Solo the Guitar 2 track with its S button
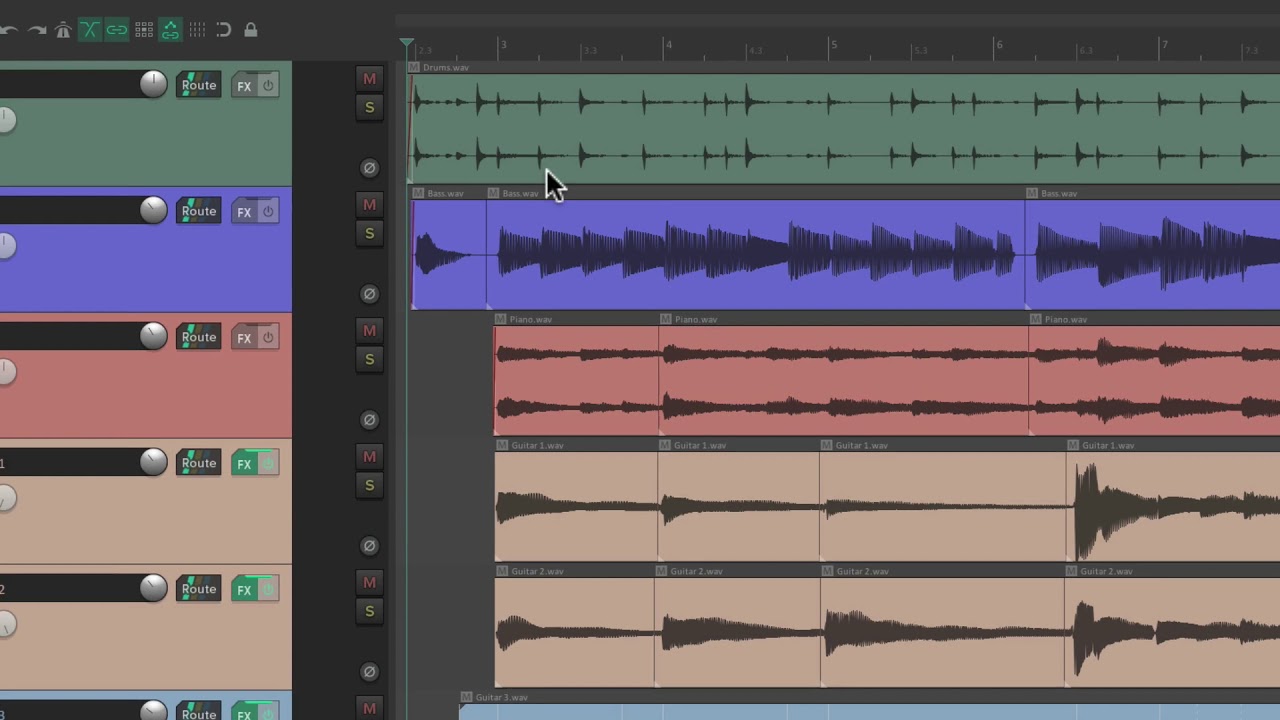The height and width of the screenshot is (720, 1280). tap(369, 611)
